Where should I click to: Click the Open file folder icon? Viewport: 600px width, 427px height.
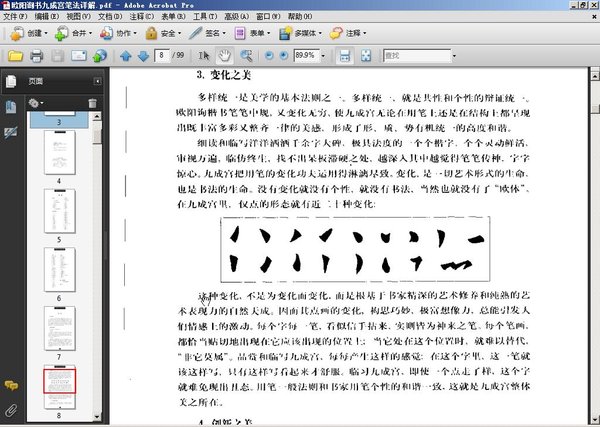[x=15, y=56]
